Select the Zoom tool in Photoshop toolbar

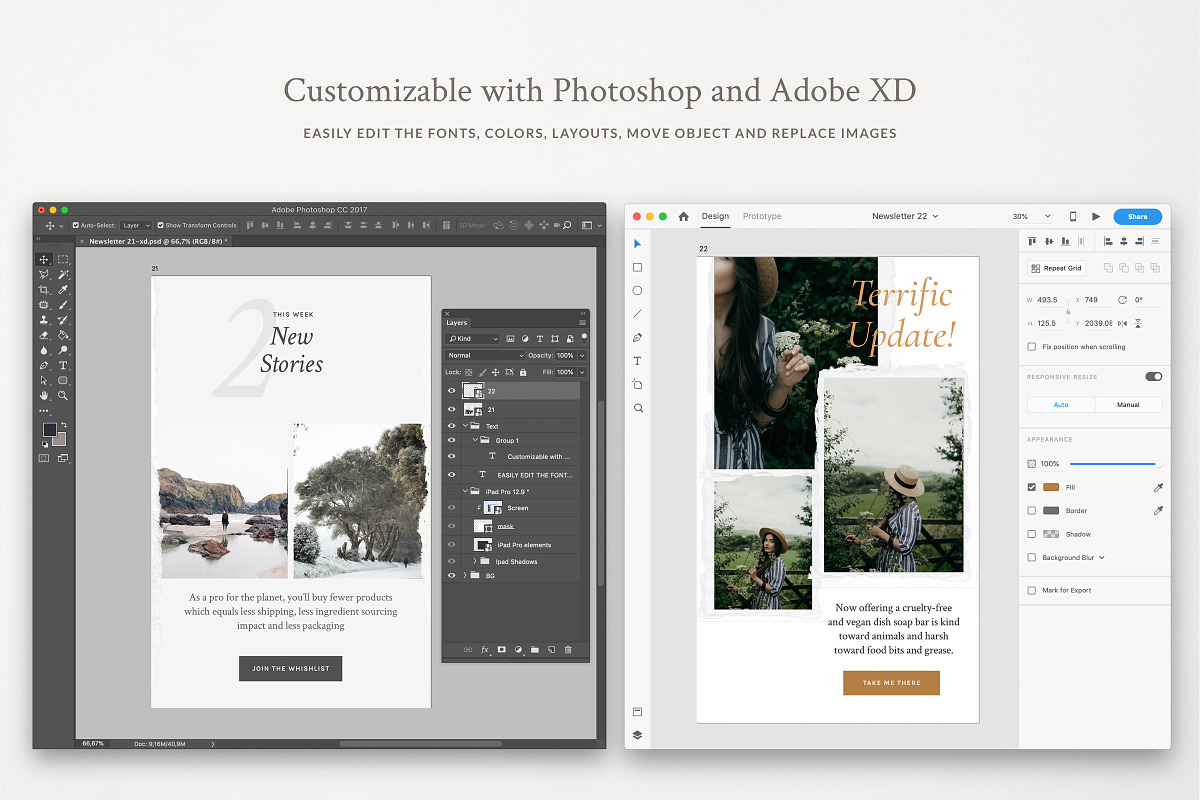click(x=63, y=396)
